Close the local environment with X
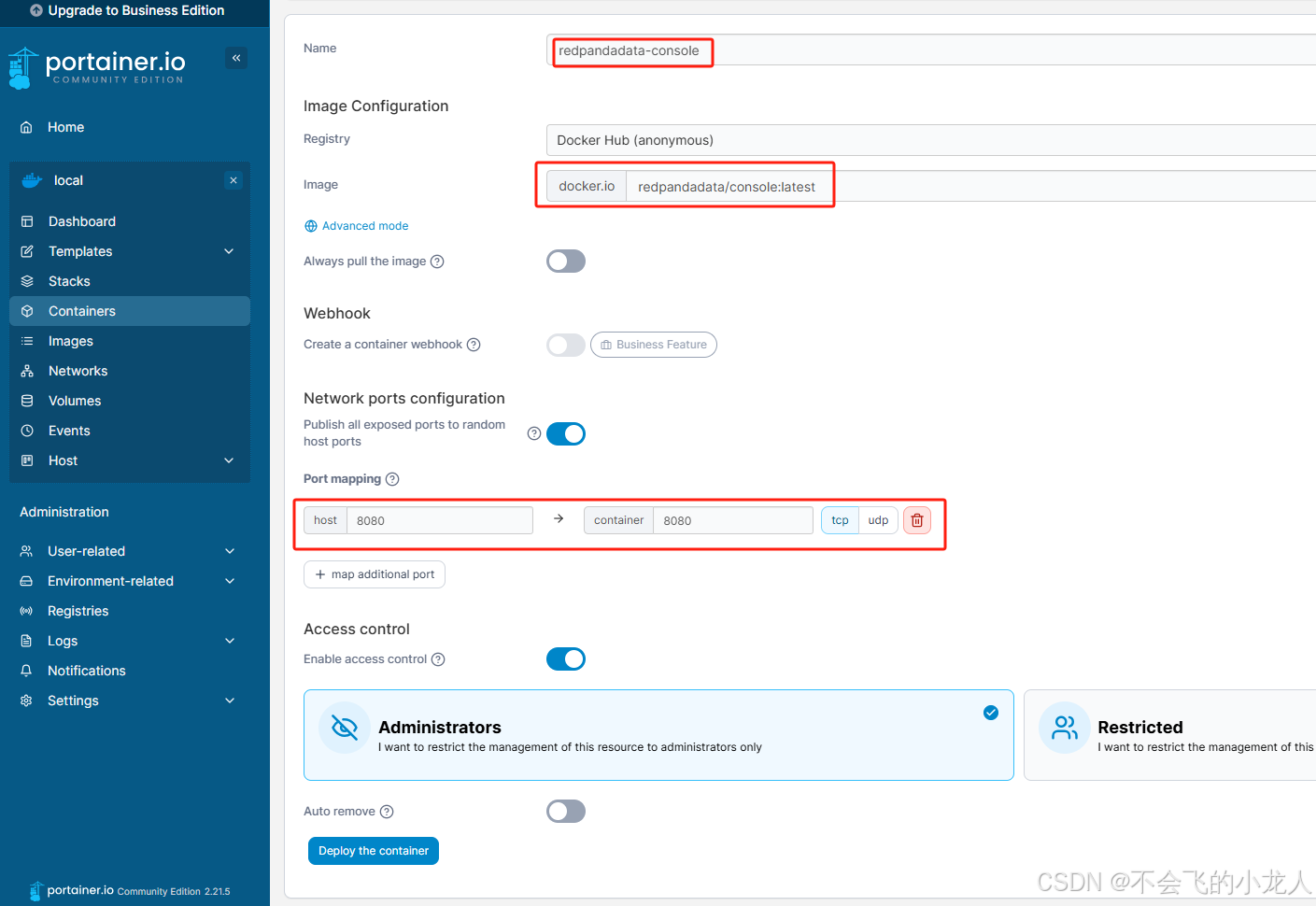1316x906 pixels. (233, 180)
